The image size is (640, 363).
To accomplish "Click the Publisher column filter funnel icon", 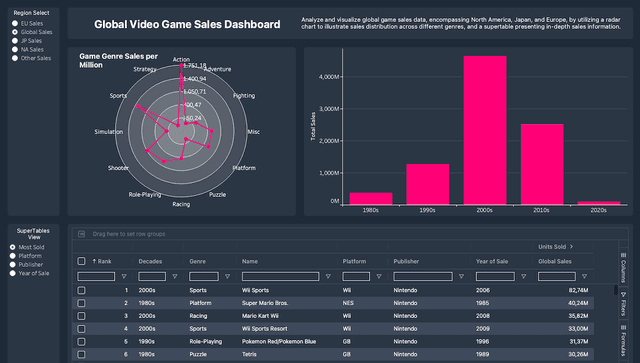I will pos(461,276).
